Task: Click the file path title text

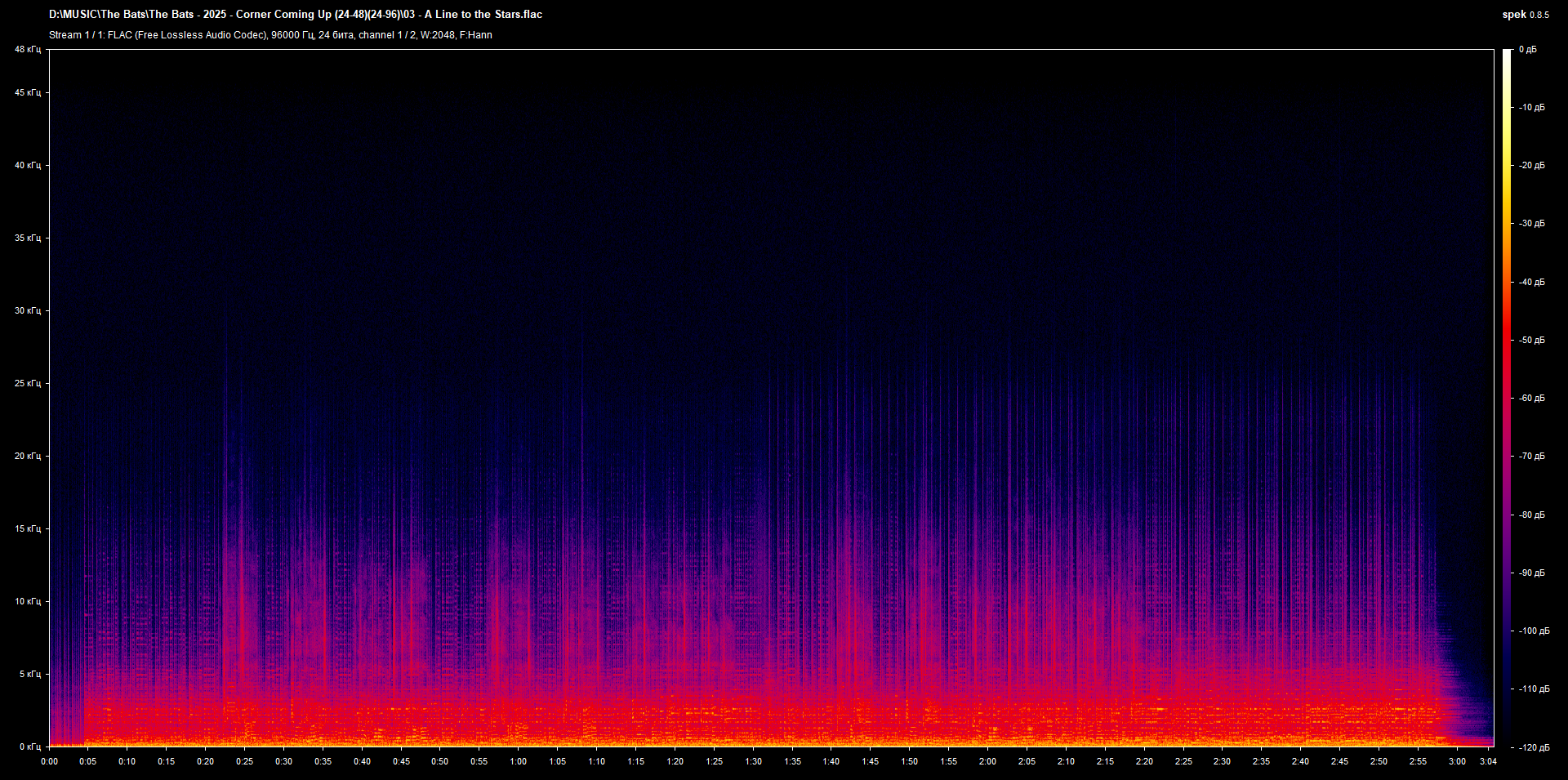Action: pos(295,15)
